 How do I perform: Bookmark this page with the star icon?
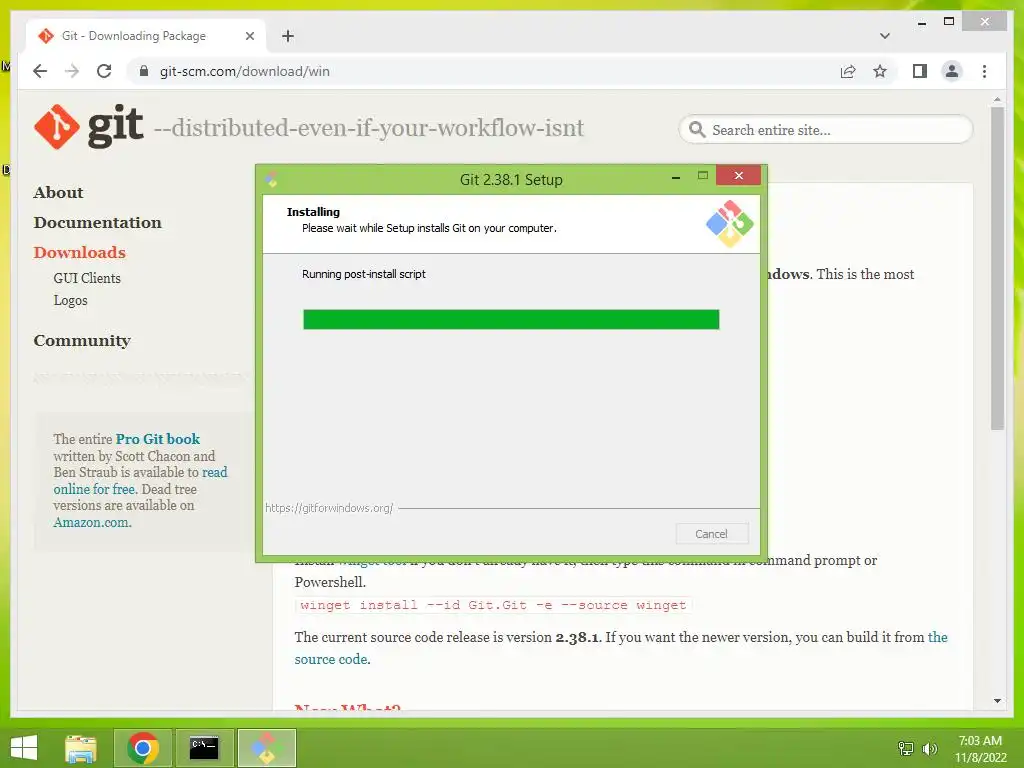tap(880, 71)
